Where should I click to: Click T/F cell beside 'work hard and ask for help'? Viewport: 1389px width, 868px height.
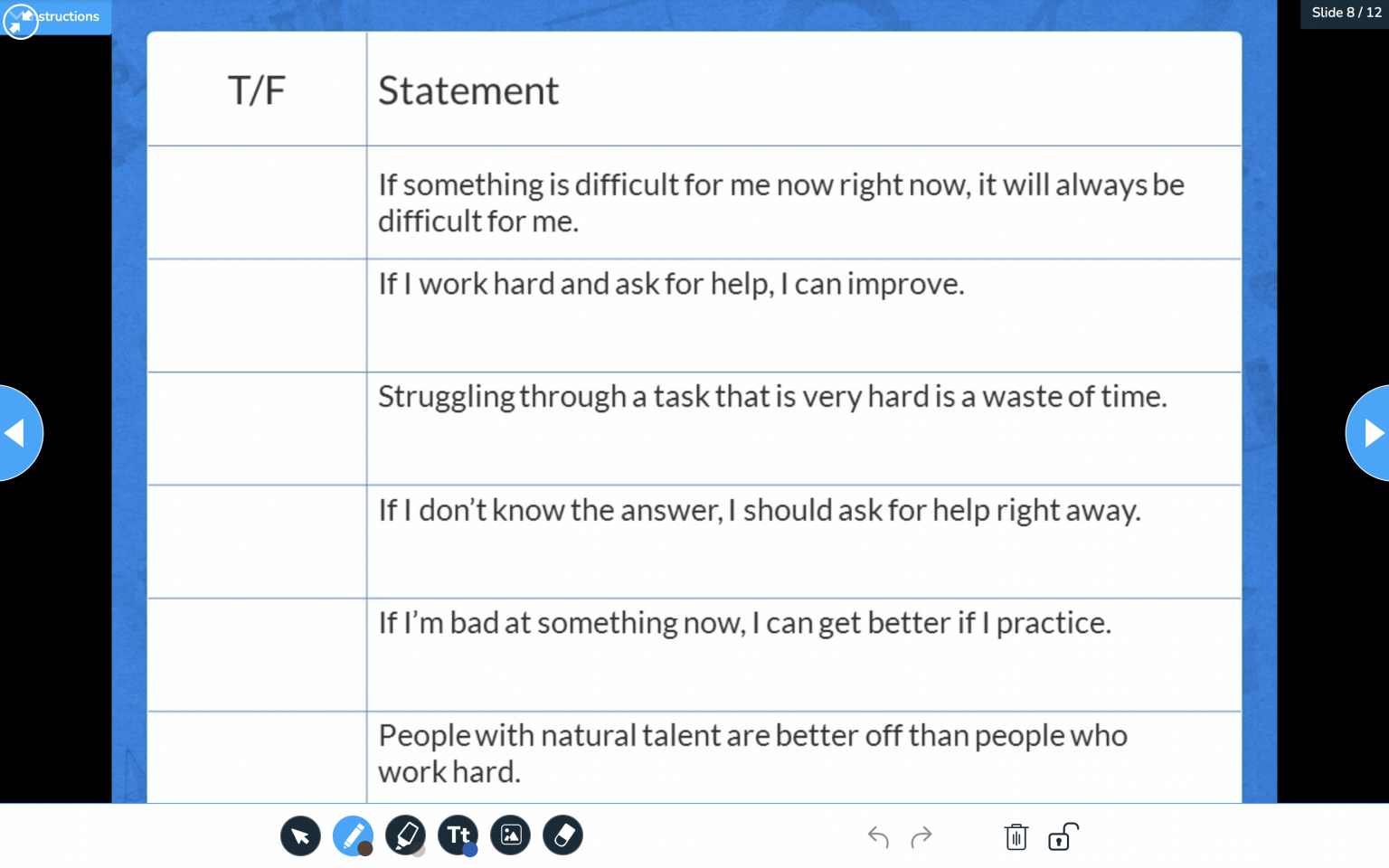pyautogui.click(x=257, y=316)
